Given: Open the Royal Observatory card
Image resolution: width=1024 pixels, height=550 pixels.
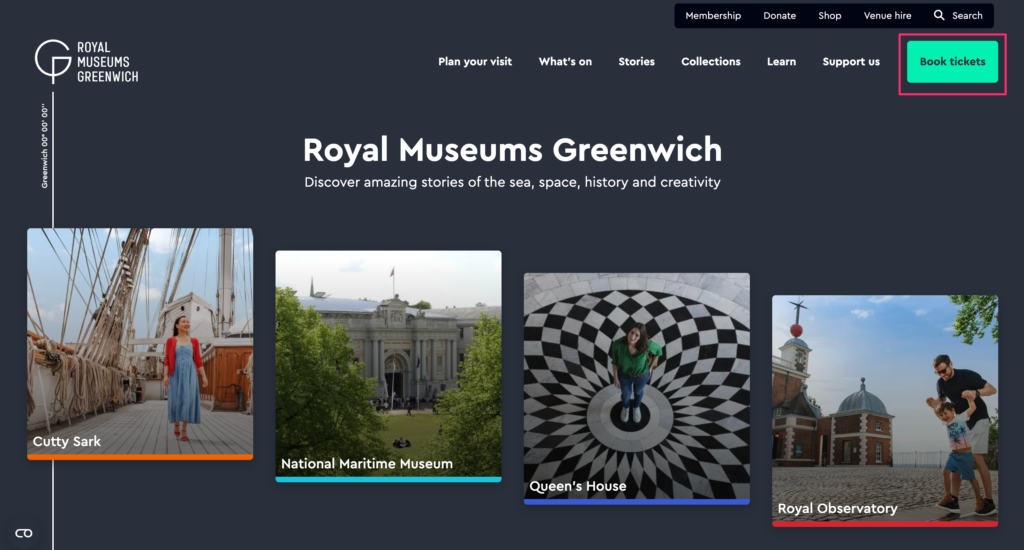Looking at the screenshot, I should (x=885, y=411).
